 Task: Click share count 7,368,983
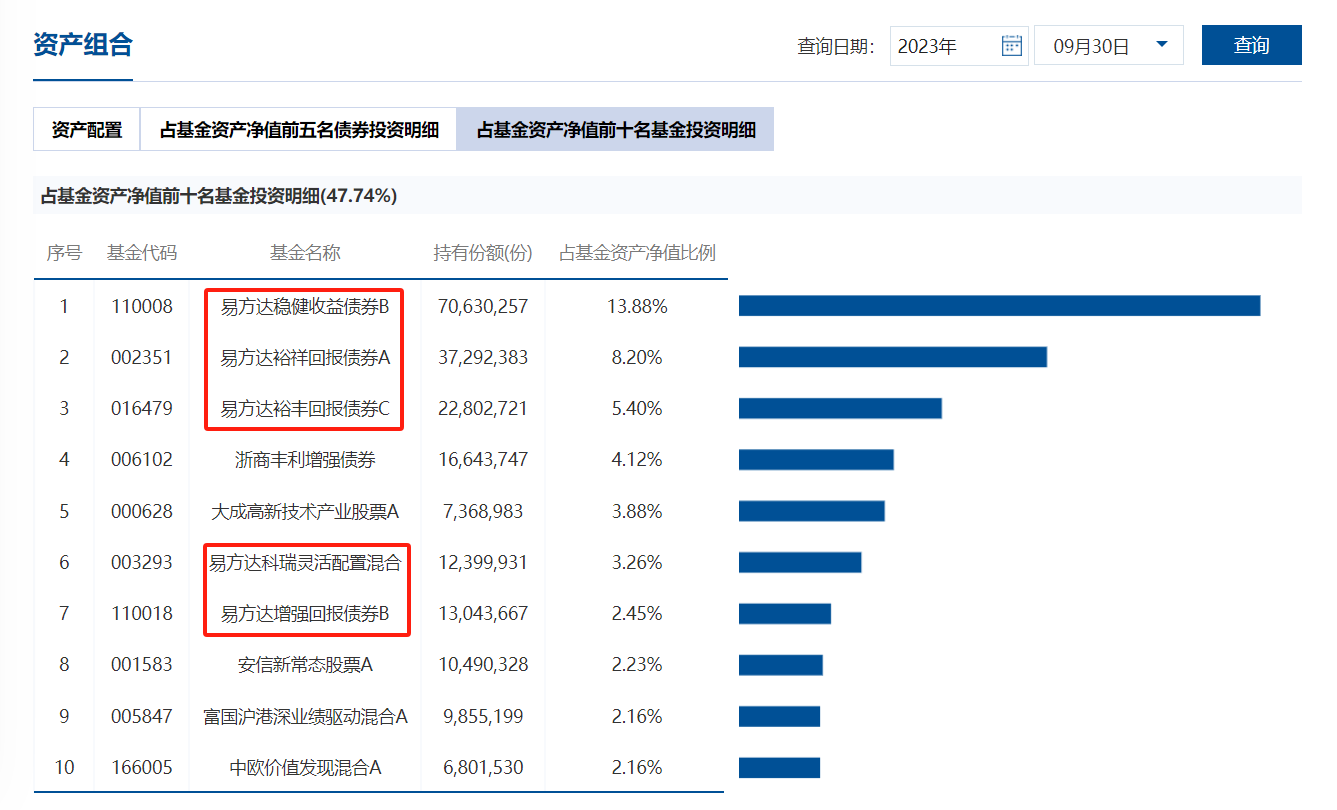483,512
